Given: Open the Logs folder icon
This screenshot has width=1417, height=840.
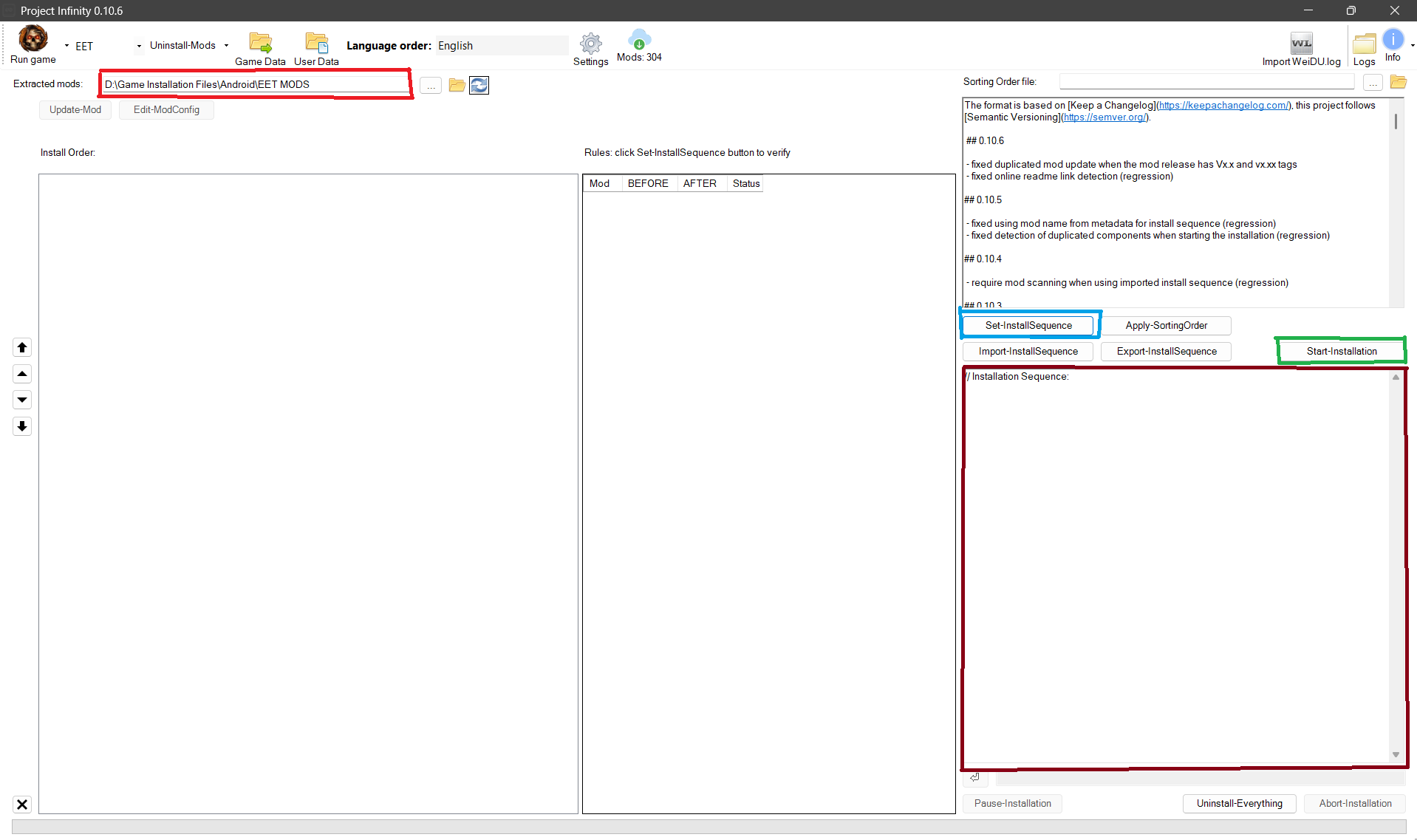Looking at the screenshot, I should 1364,44.
